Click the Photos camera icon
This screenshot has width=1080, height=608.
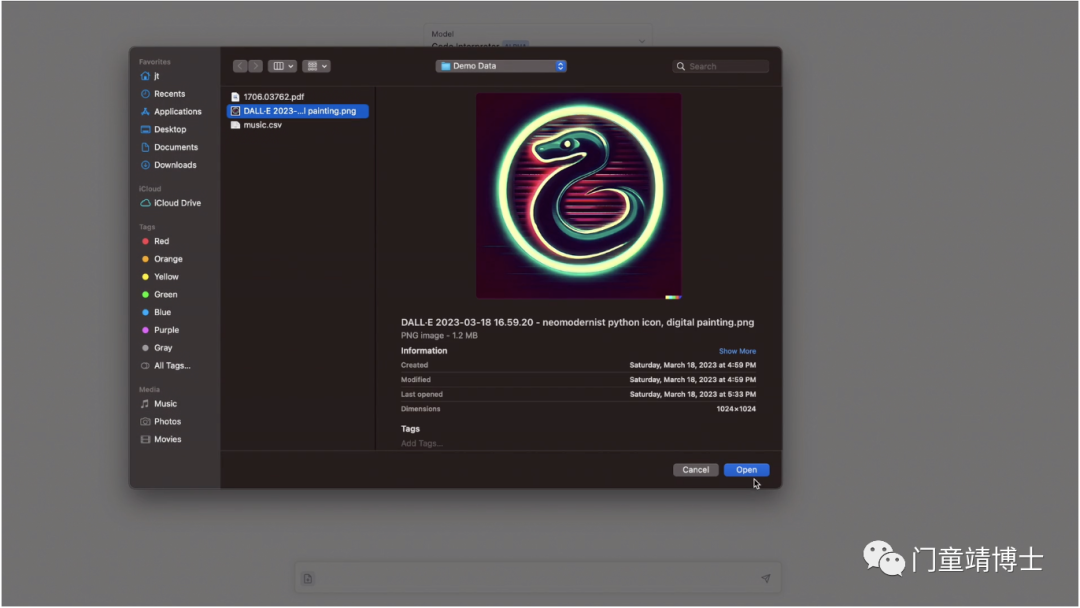click(x=145, y=422)
